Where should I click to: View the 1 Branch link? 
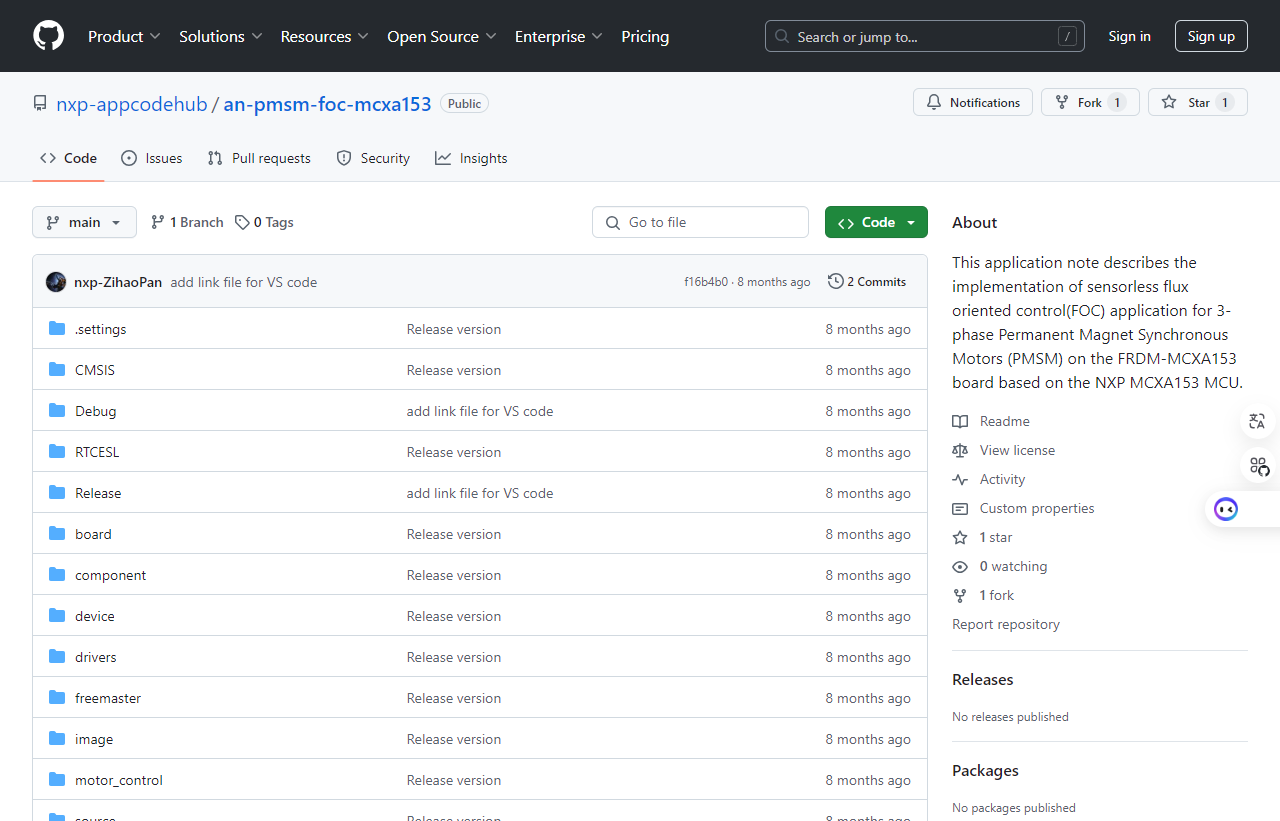187,222
